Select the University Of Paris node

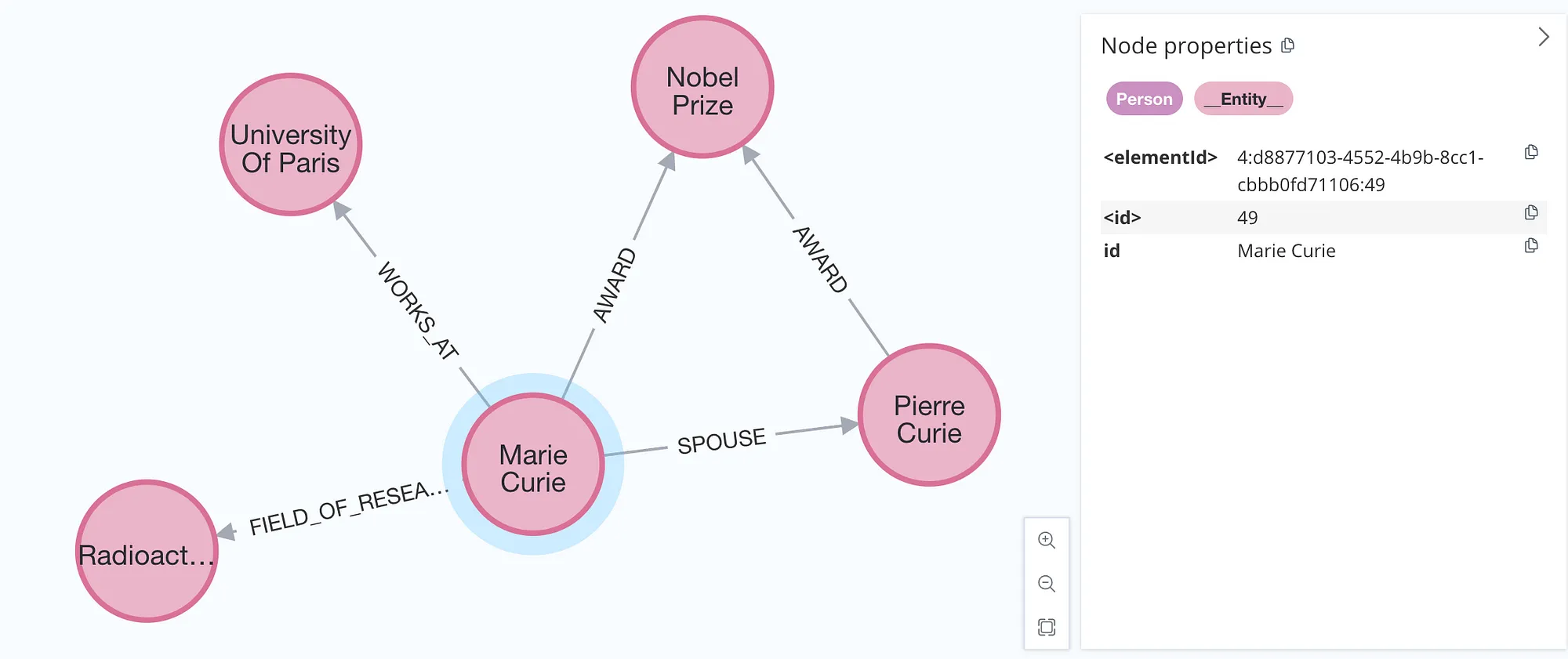pyautogui.click(x=291, y=145)
